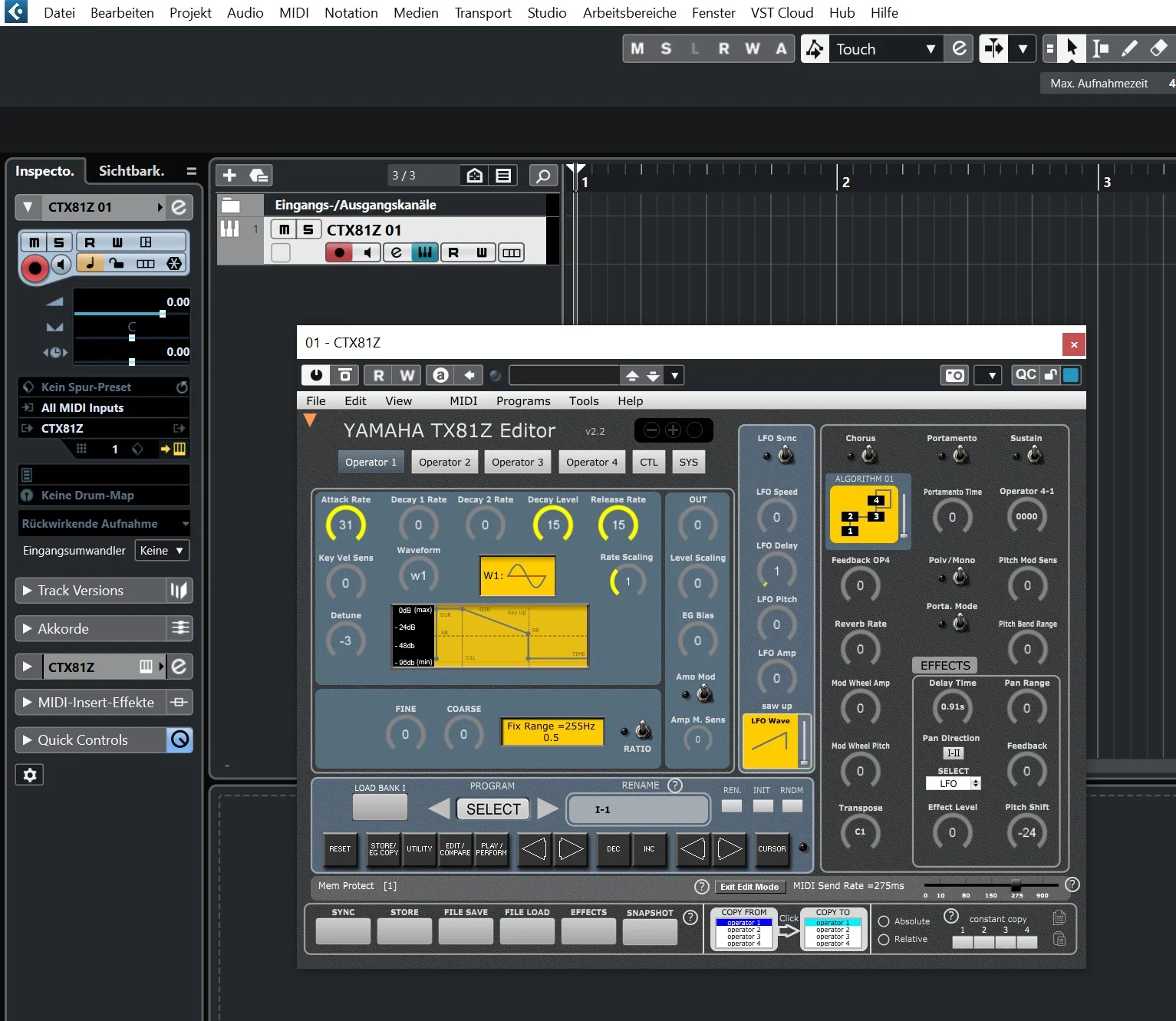Select the Range Selection tool
This screenshot has height=1021, width=1176.
(1100, 48)
